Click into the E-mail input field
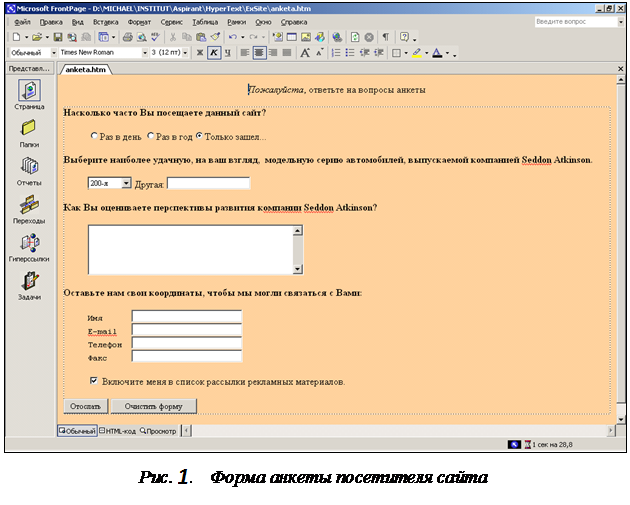The height and width of the screenshot is (505, 630). [187, 330]
